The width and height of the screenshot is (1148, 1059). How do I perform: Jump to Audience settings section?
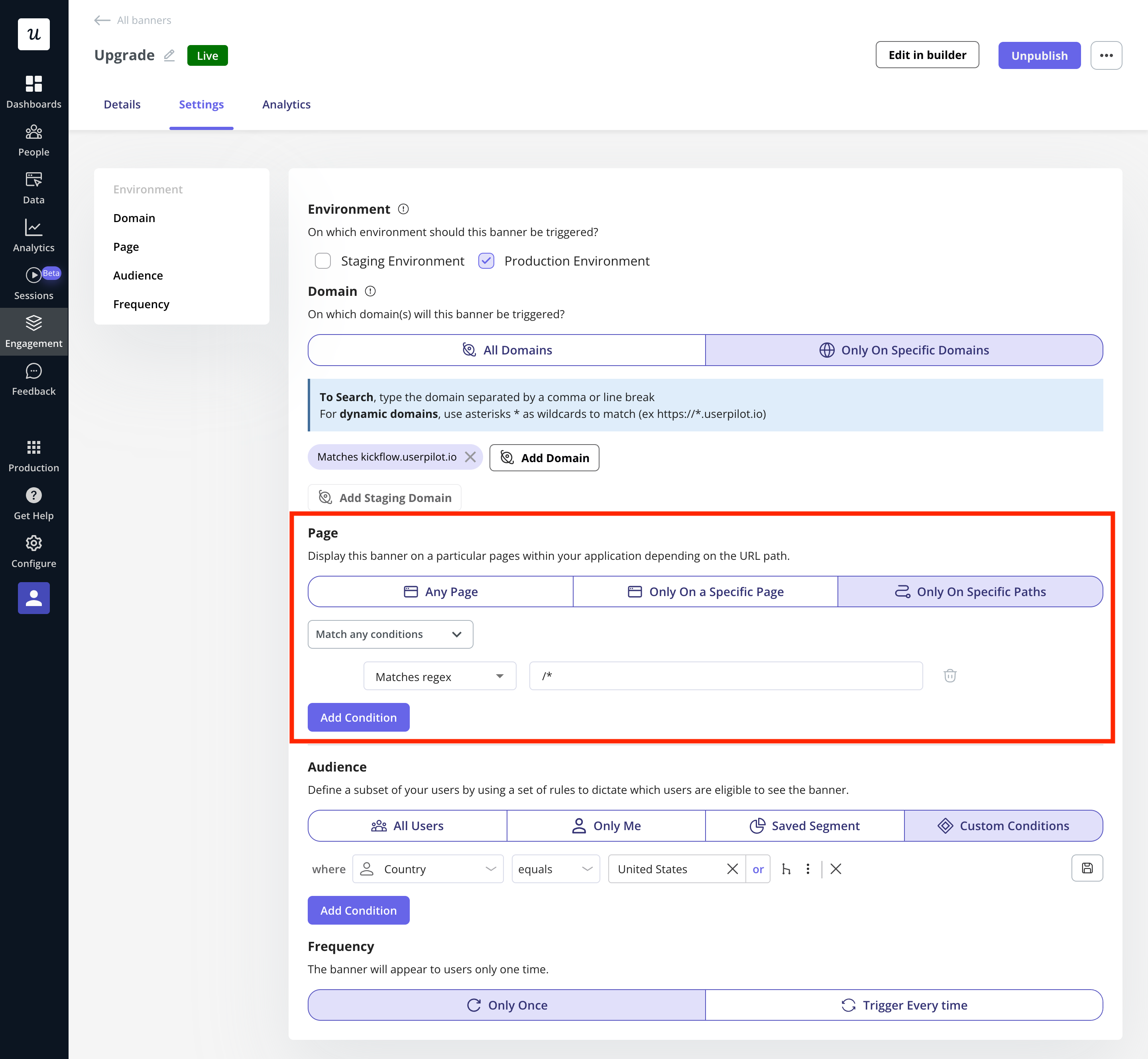(138, 275)
